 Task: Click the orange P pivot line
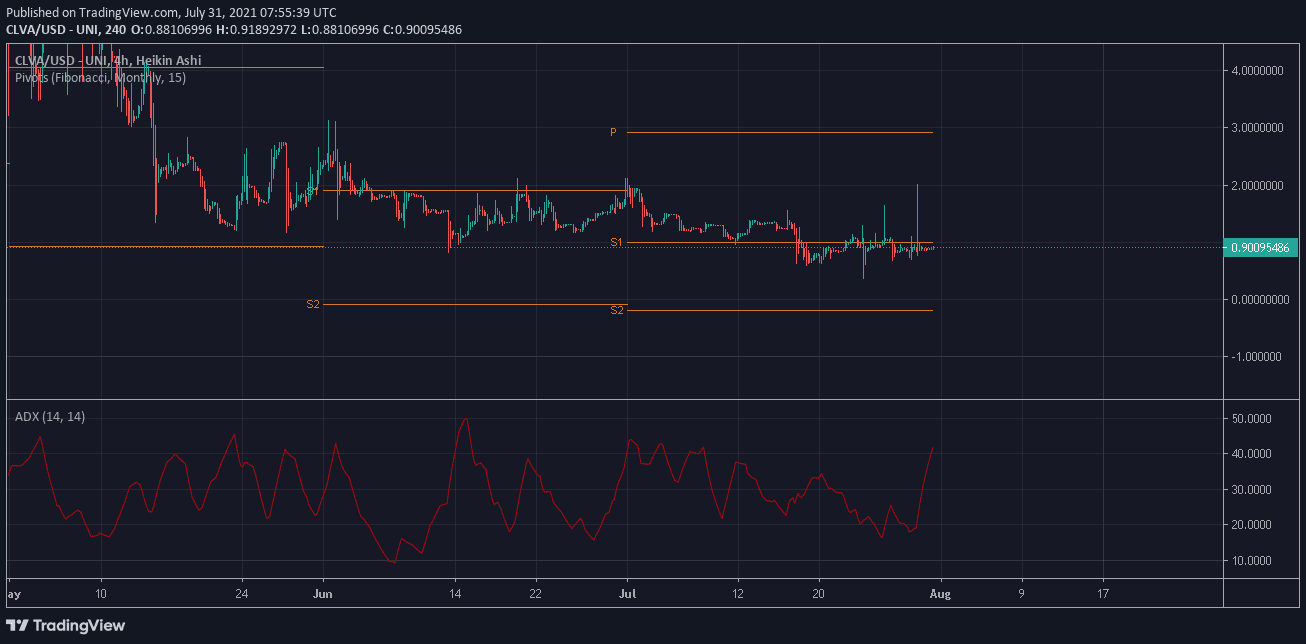780,132
